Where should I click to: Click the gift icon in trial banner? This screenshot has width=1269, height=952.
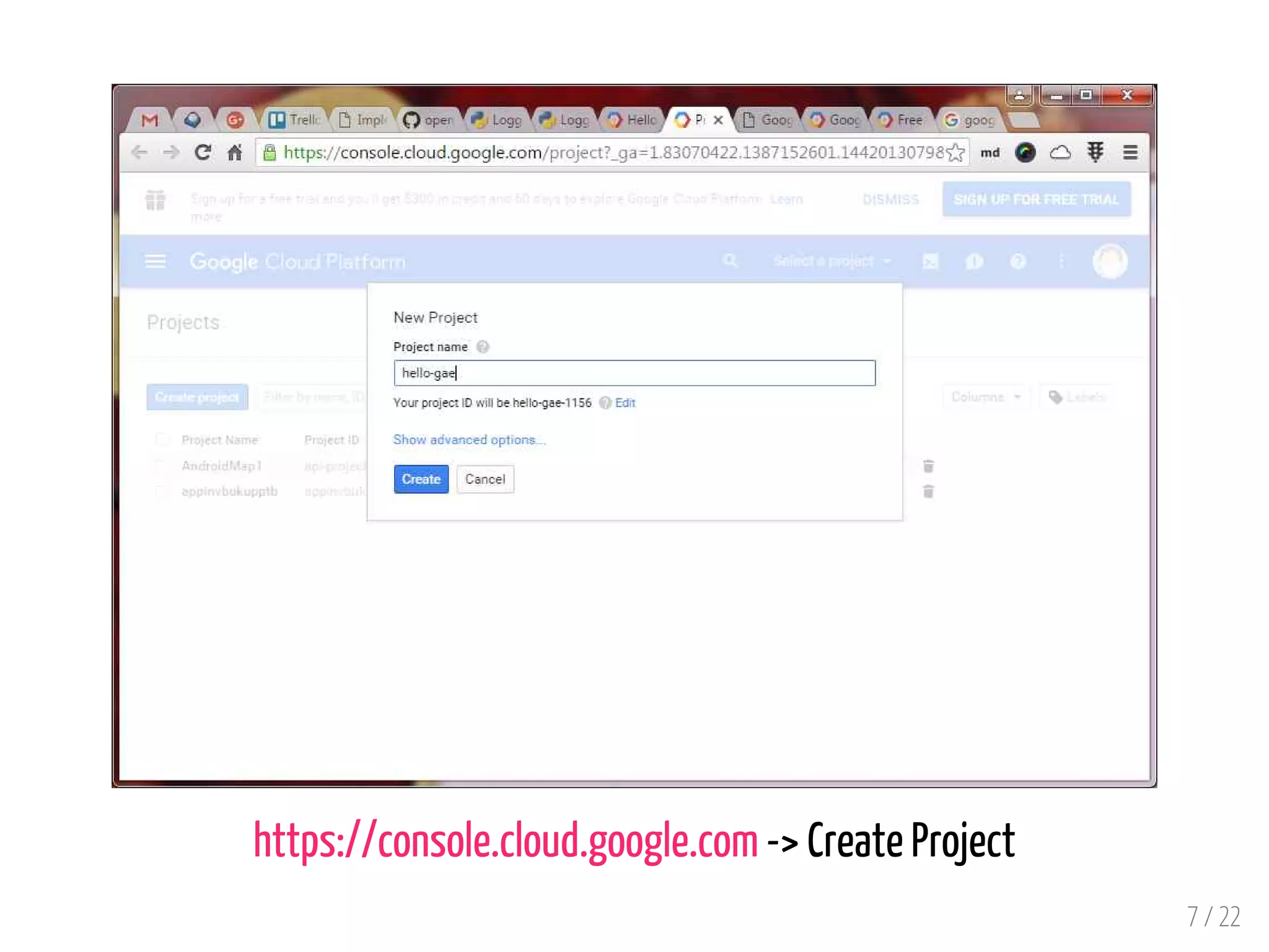click(155, 200)
